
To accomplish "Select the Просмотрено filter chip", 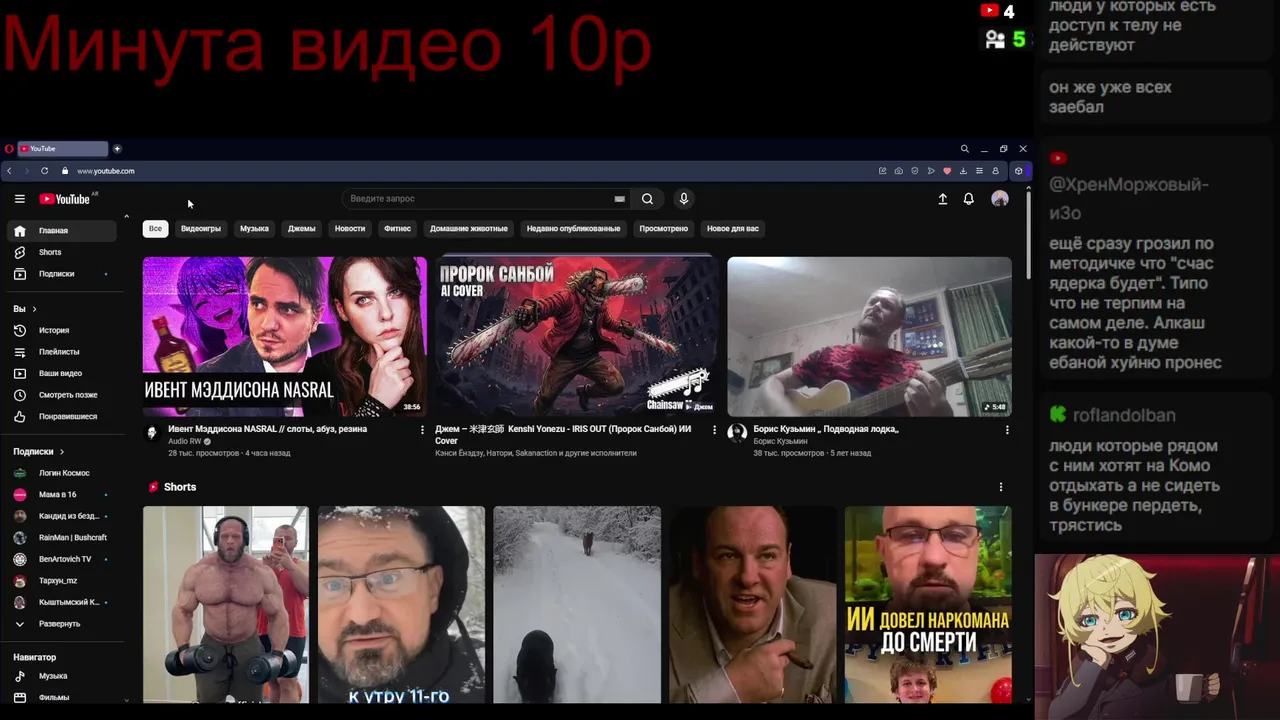I will click(x=664, y=229).
